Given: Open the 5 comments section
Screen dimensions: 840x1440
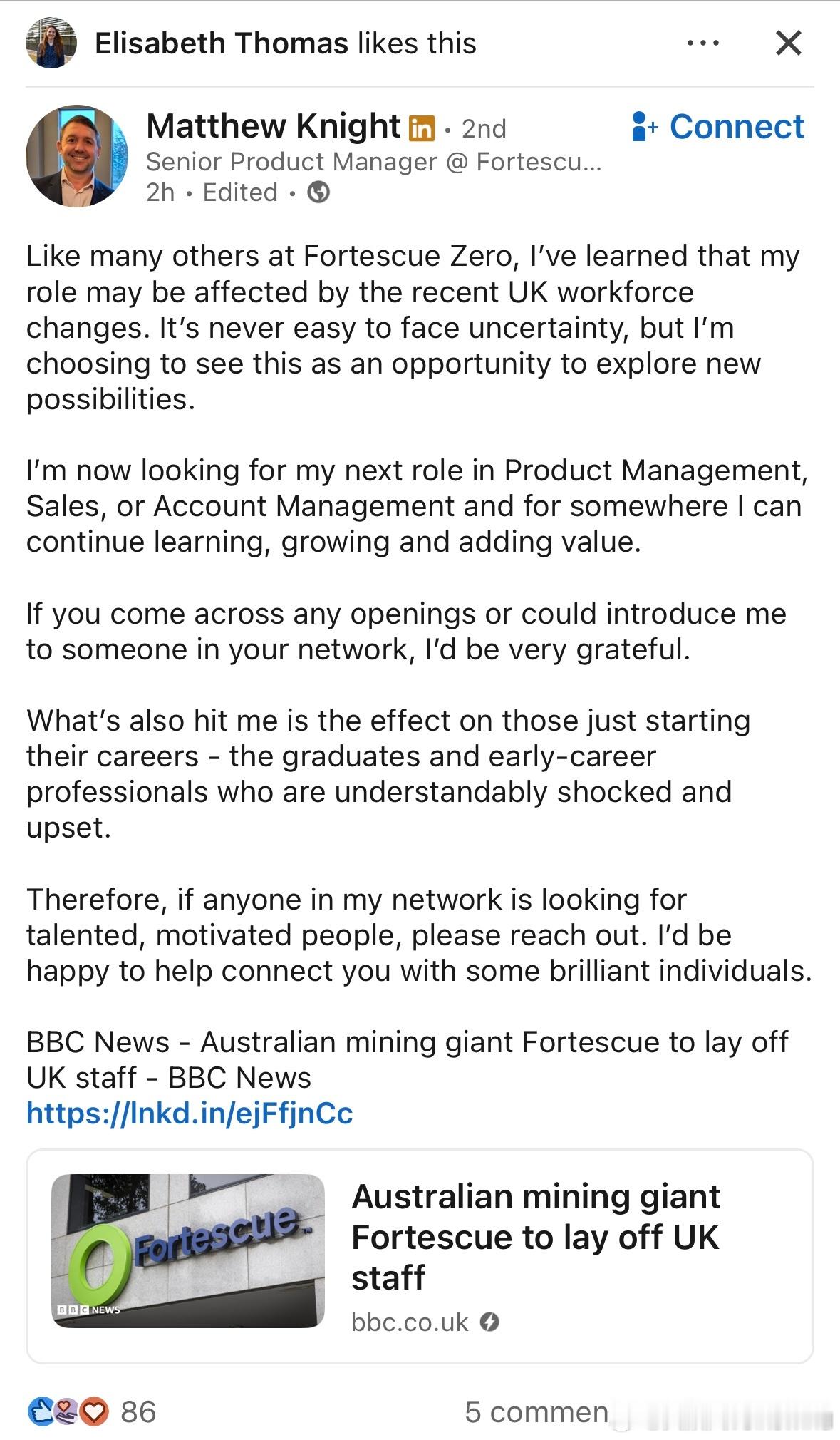Looking at the screenshot, I should [536, 1411].
